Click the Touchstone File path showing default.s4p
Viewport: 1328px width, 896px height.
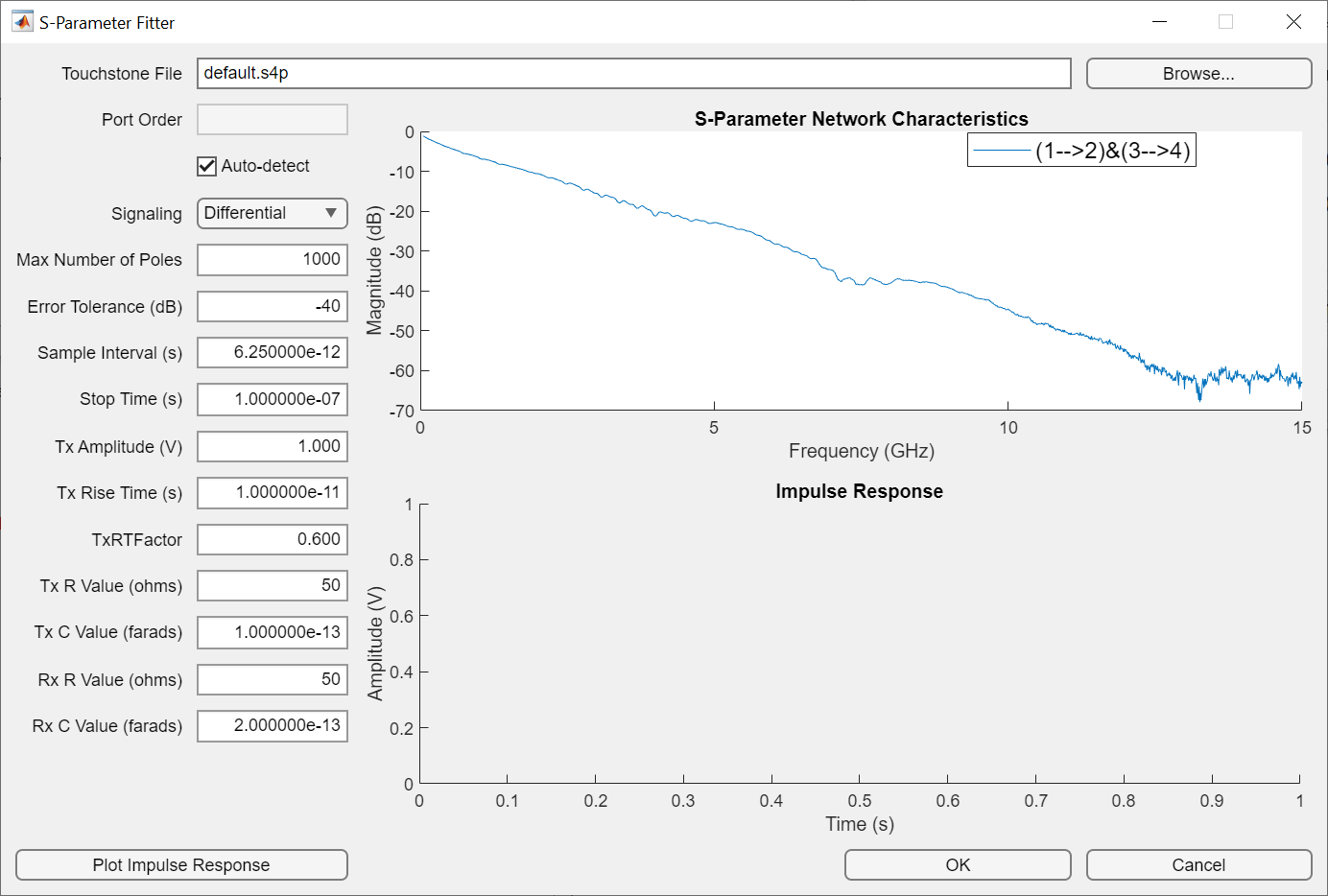[x=633, y=73]
